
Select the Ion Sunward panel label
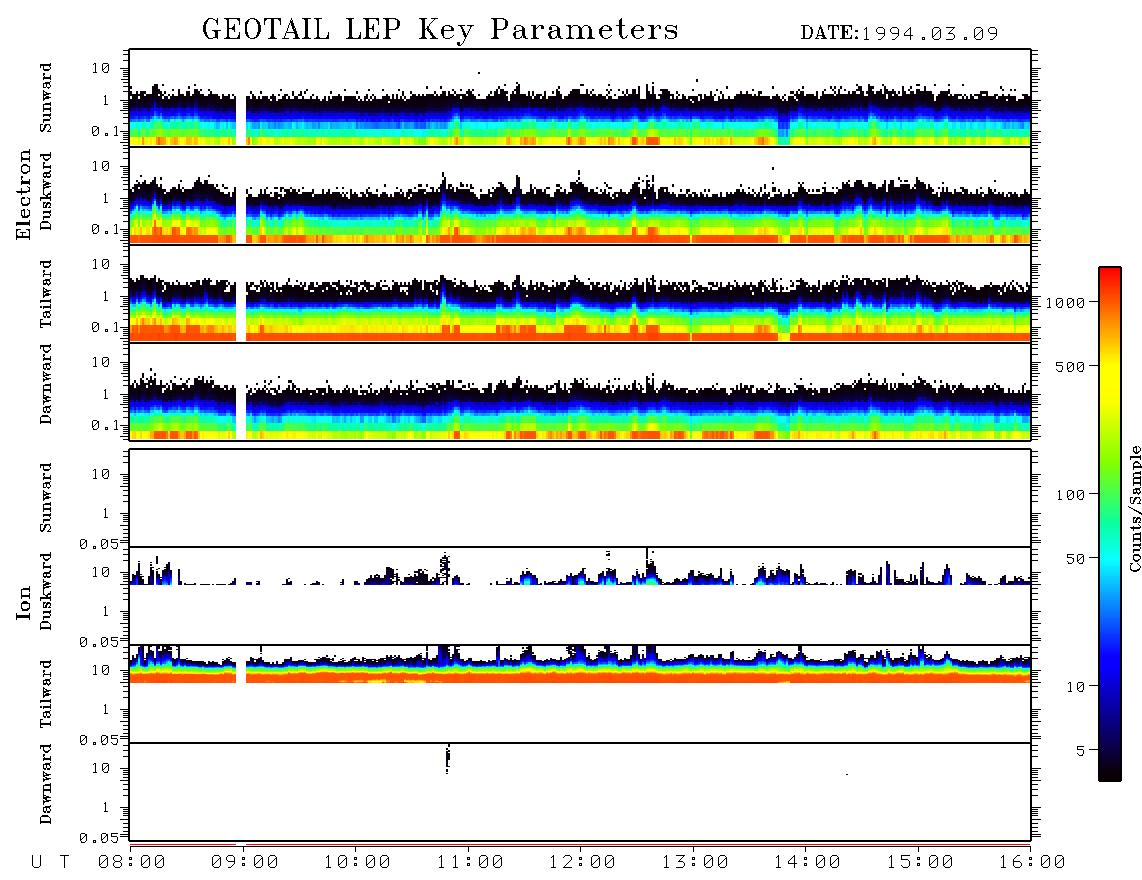pyautogui.click(x=46, y=498)
